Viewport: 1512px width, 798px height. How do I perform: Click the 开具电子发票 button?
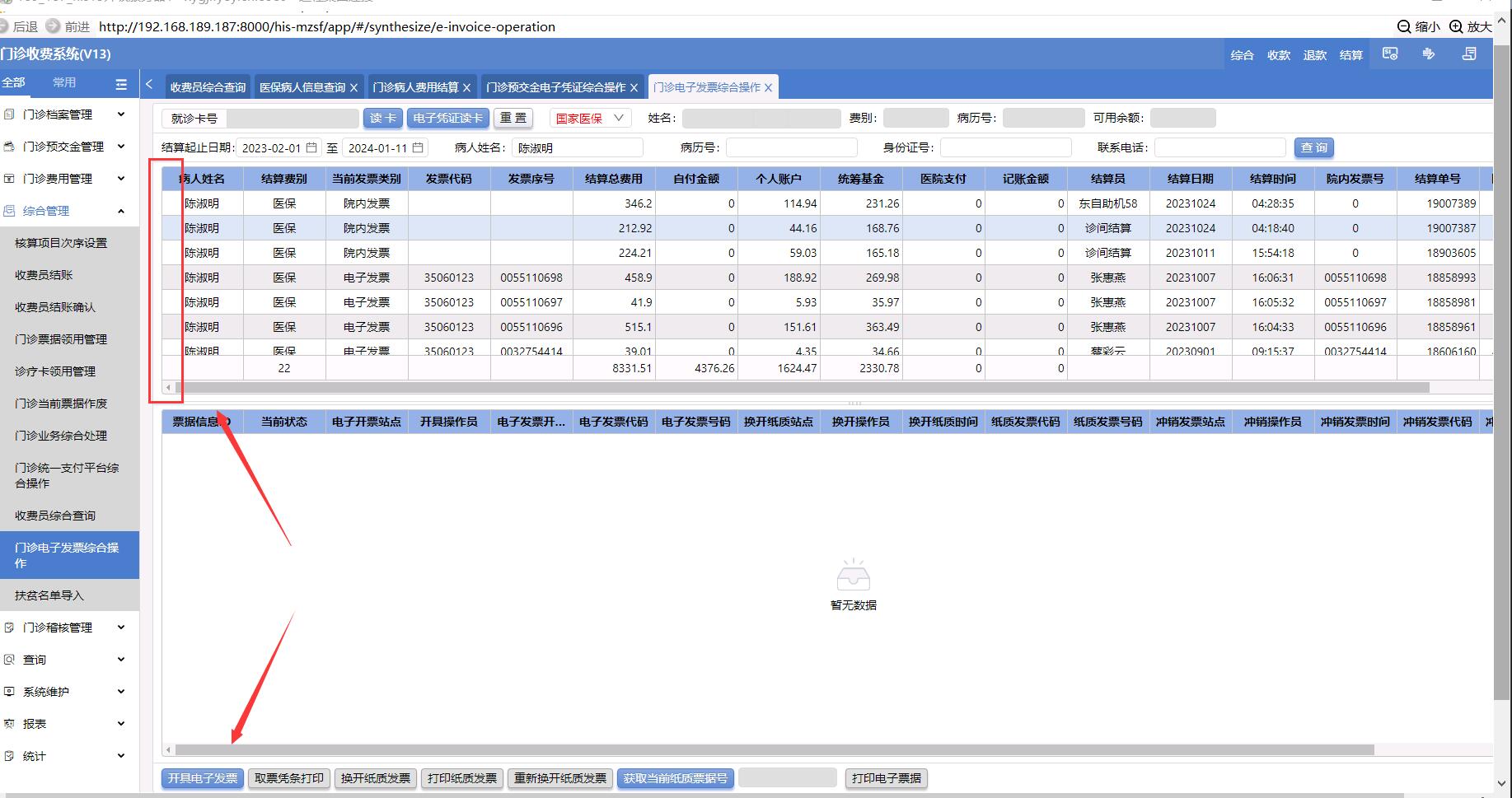pyautogui.click(x=203, y=778)
